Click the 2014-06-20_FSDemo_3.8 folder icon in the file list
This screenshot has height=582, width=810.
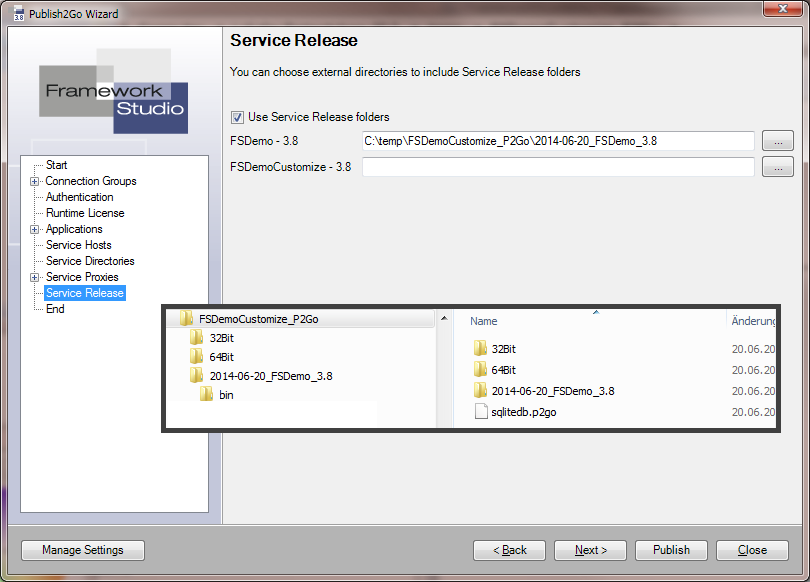tap(480, 391)
